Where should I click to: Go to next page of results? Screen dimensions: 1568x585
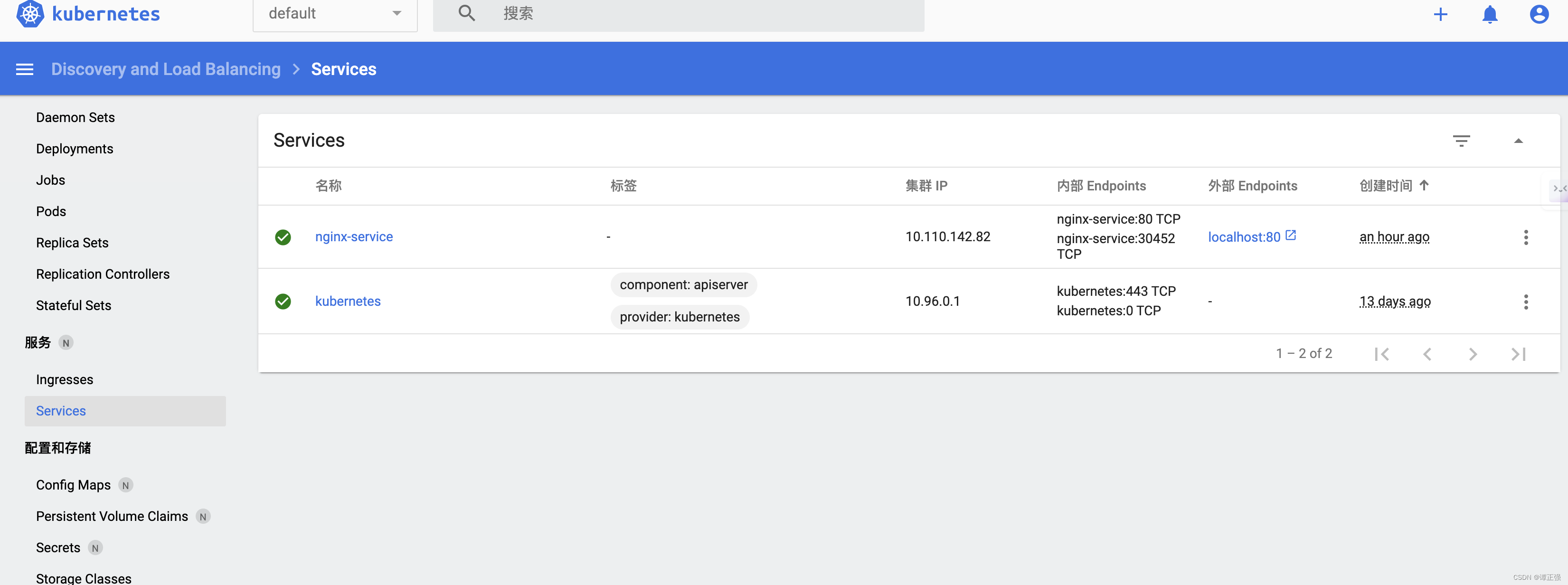(x=1473, y=354)
